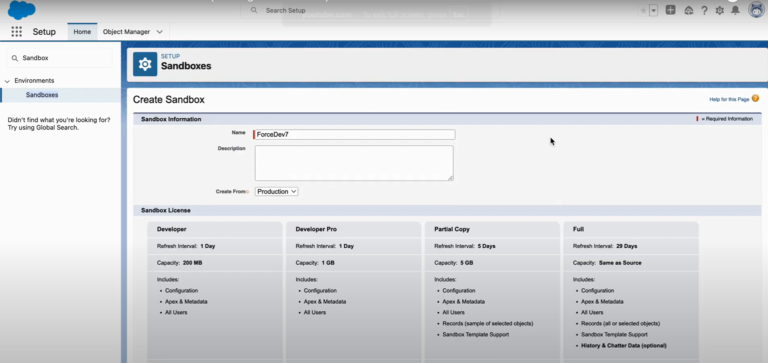Click the Full license card title

point(578,229)
